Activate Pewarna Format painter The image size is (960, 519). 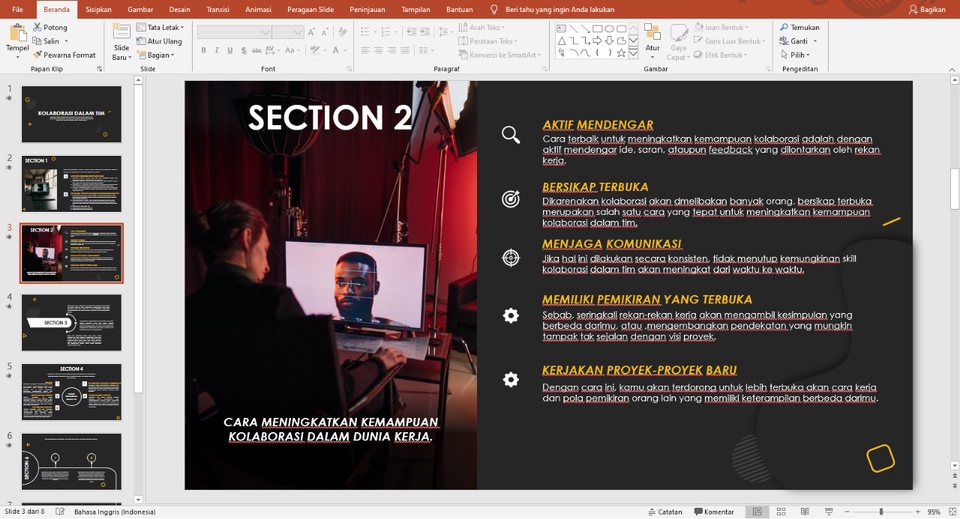point(64,54)
